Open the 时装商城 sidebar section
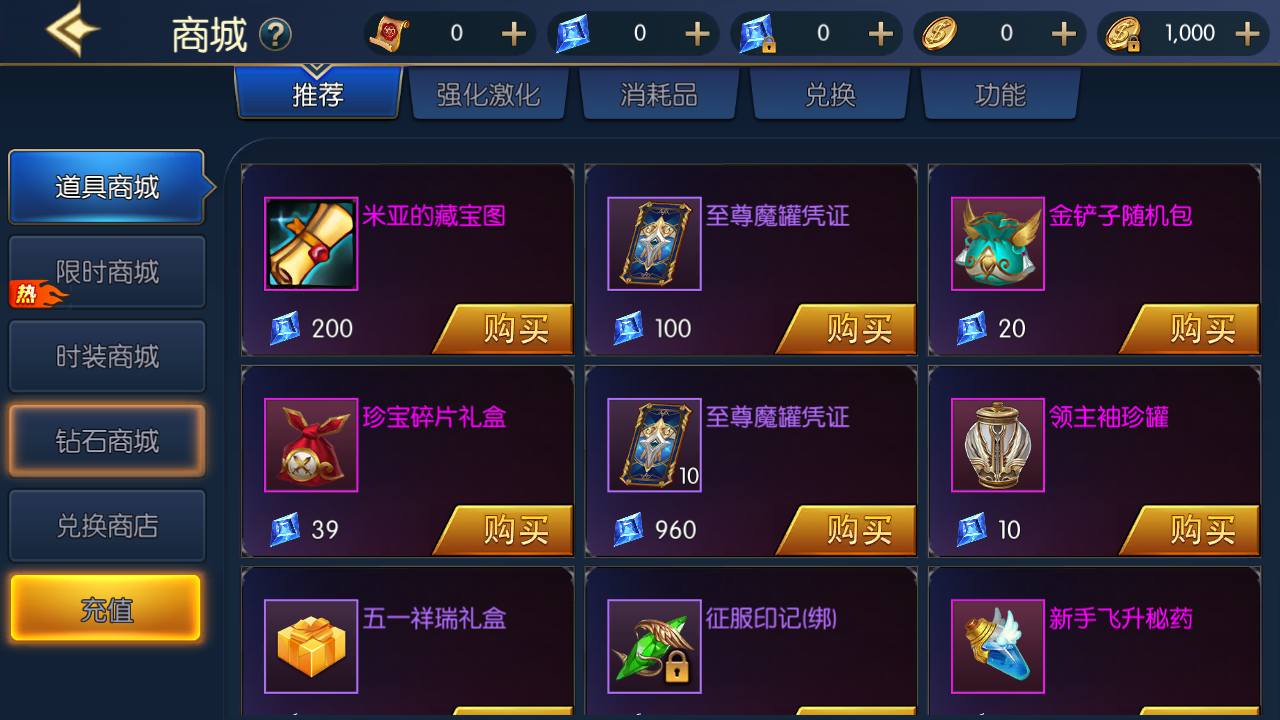This screenshot has width=1280, height=720. [x=107, y=357]
